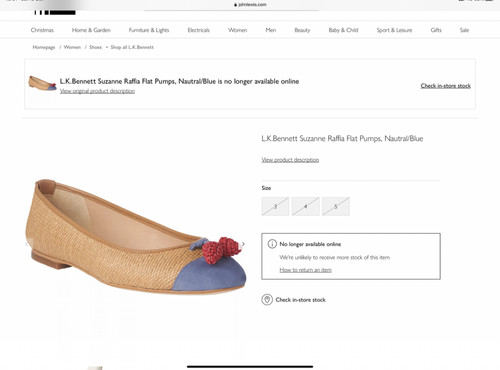Viewport: 500px width, 370px height.
Task: Select unavailable size 4
Action: click(306, 206)
